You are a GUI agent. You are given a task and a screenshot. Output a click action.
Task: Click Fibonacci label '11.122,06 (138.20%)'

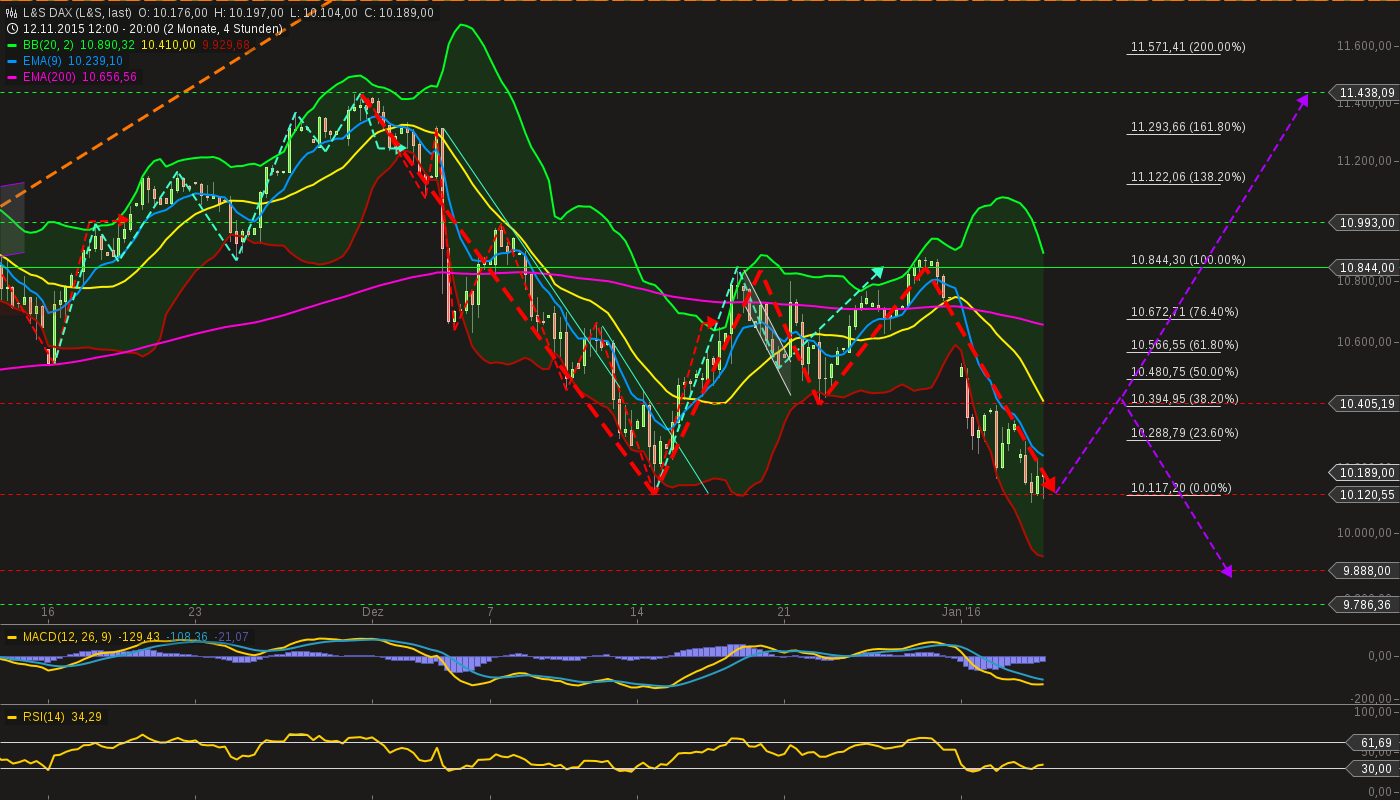click(x=1188, y=177)
